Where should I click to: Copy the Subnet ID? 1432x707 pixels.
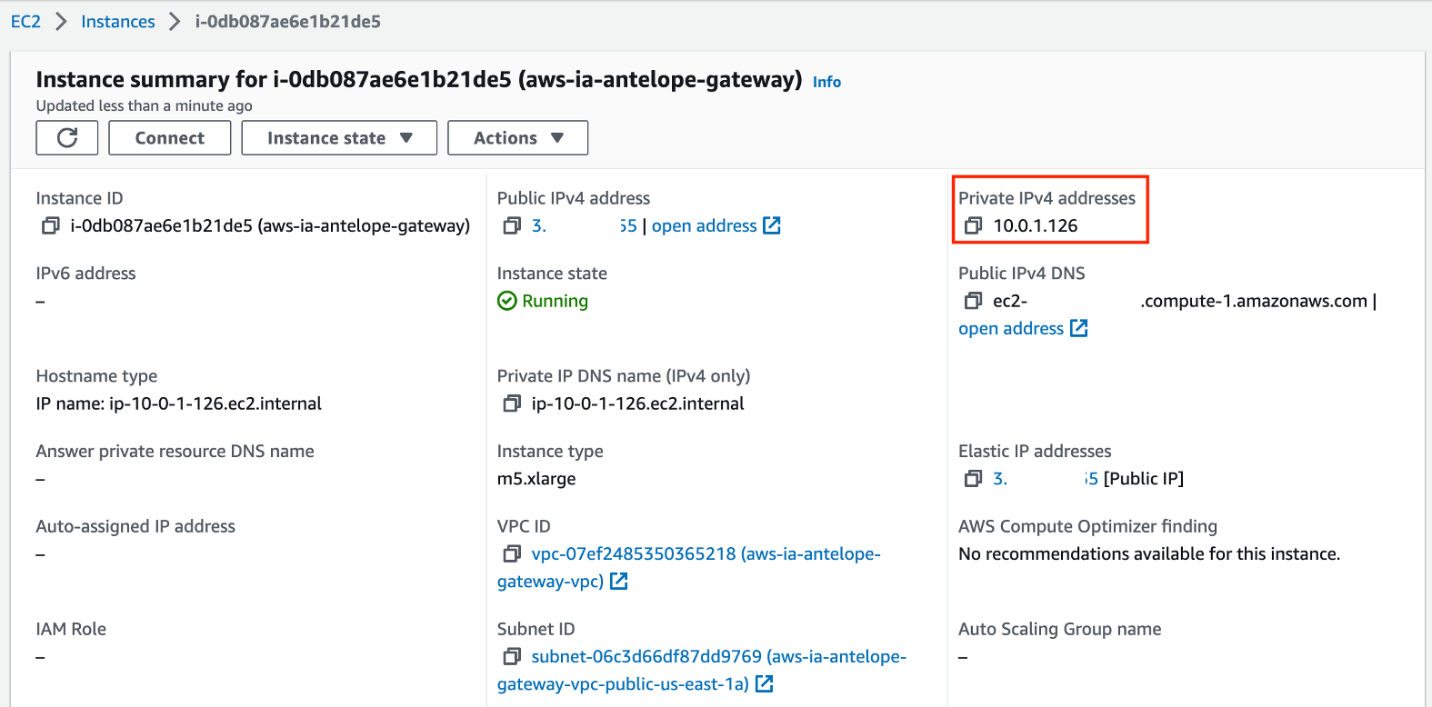tap(511, 656)
